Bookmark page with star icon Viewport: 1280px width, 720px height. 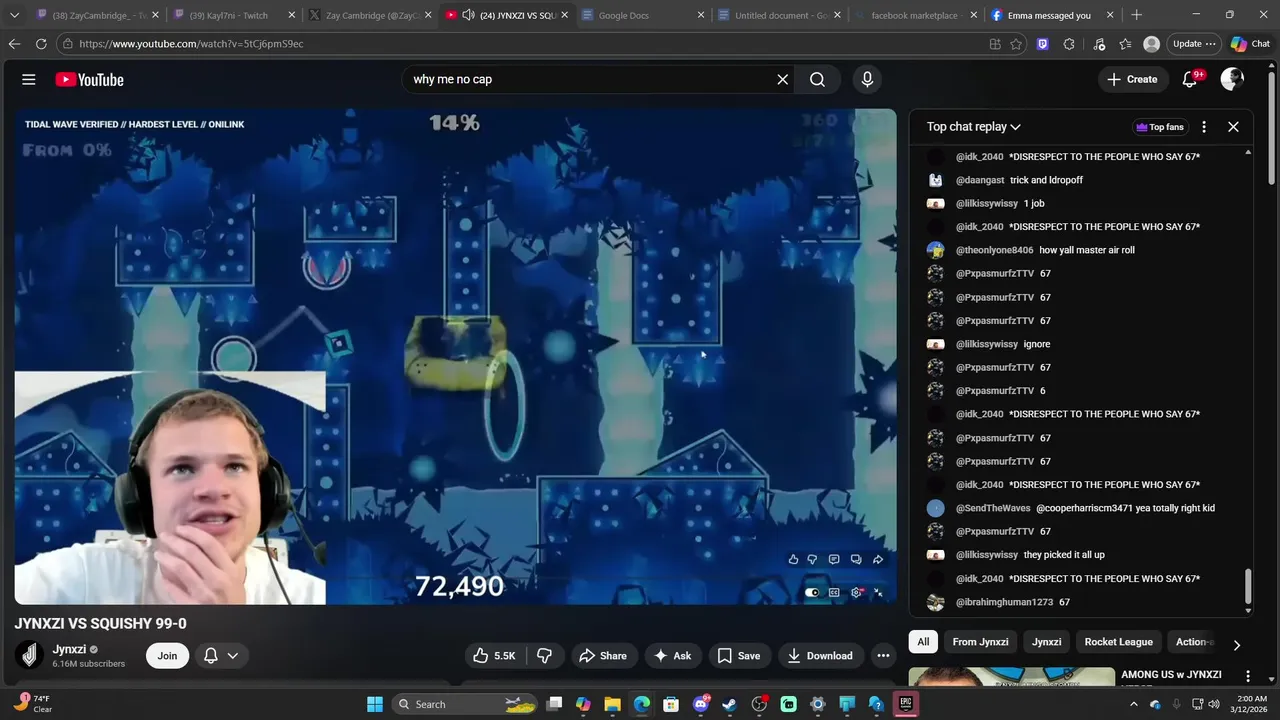[x=1016, y=44]
